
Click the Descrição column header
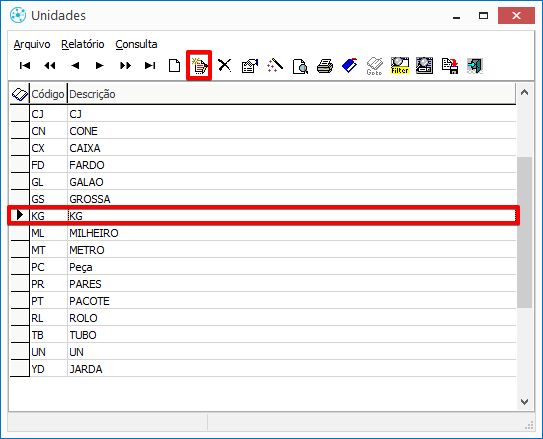tap(92, 94)
